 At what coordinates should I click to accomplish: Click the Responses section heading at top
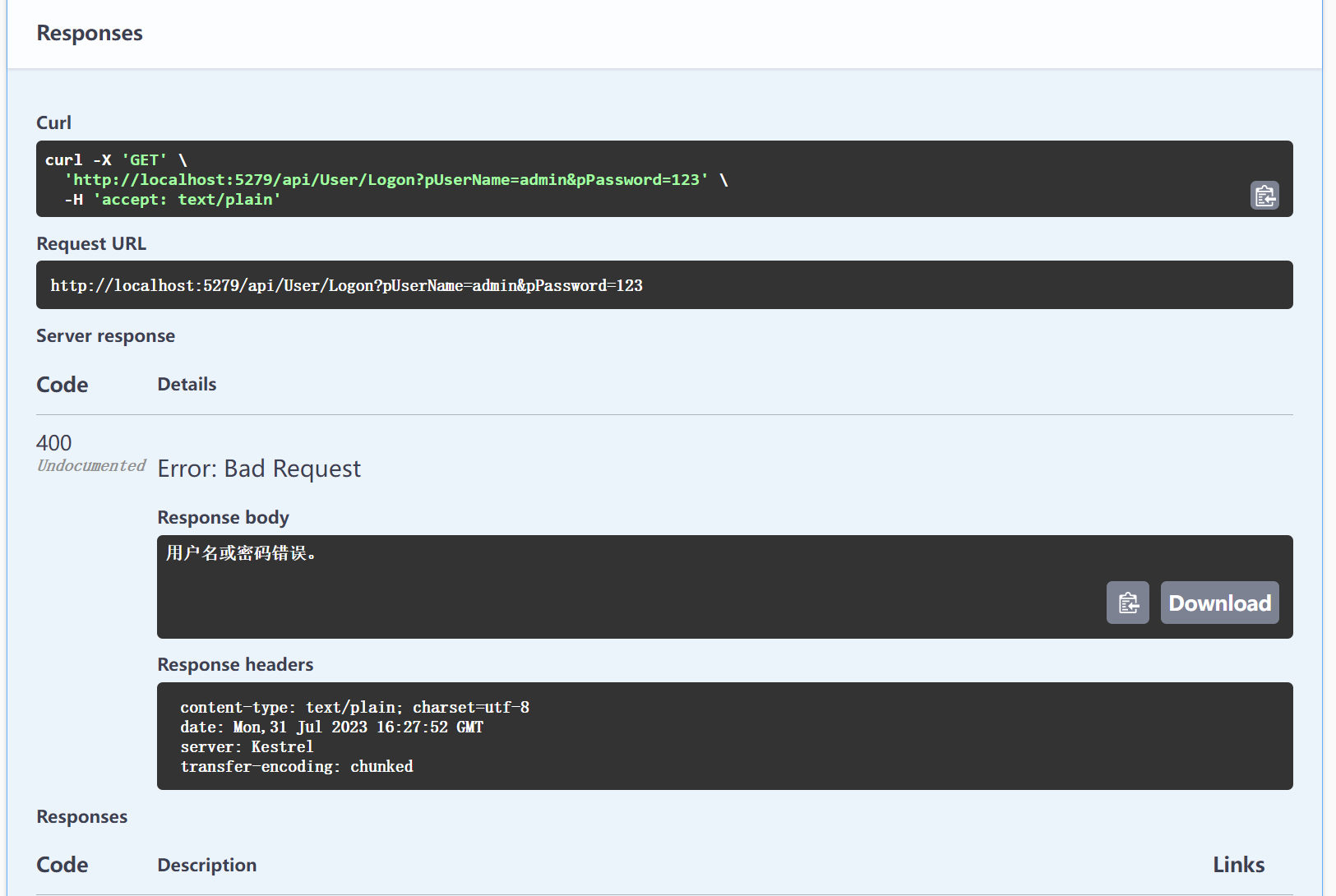tap(90, 33)
